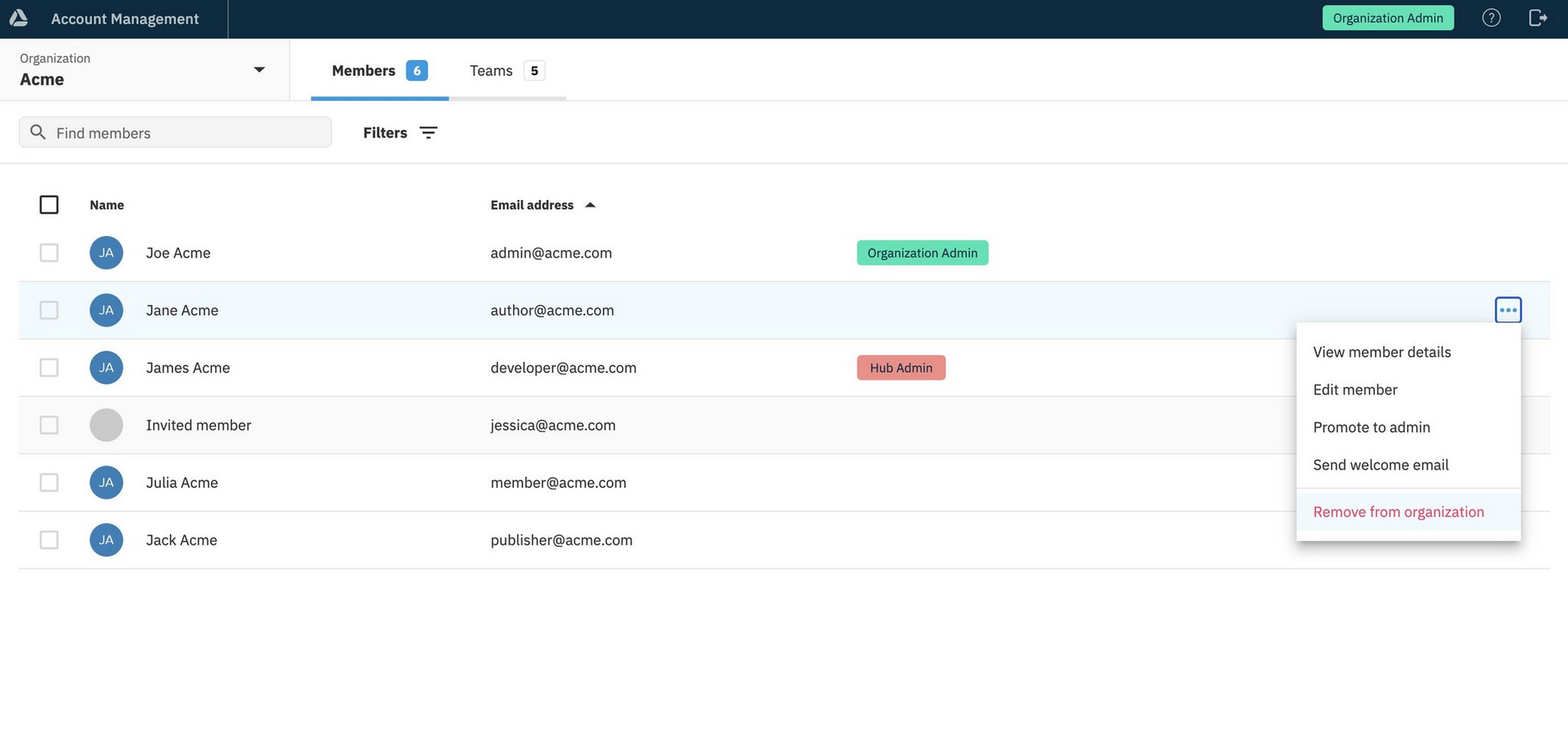Click the Invited member gray avatar
The width and height of the screenshot is (1568, 753).
[x=106, y=425]
